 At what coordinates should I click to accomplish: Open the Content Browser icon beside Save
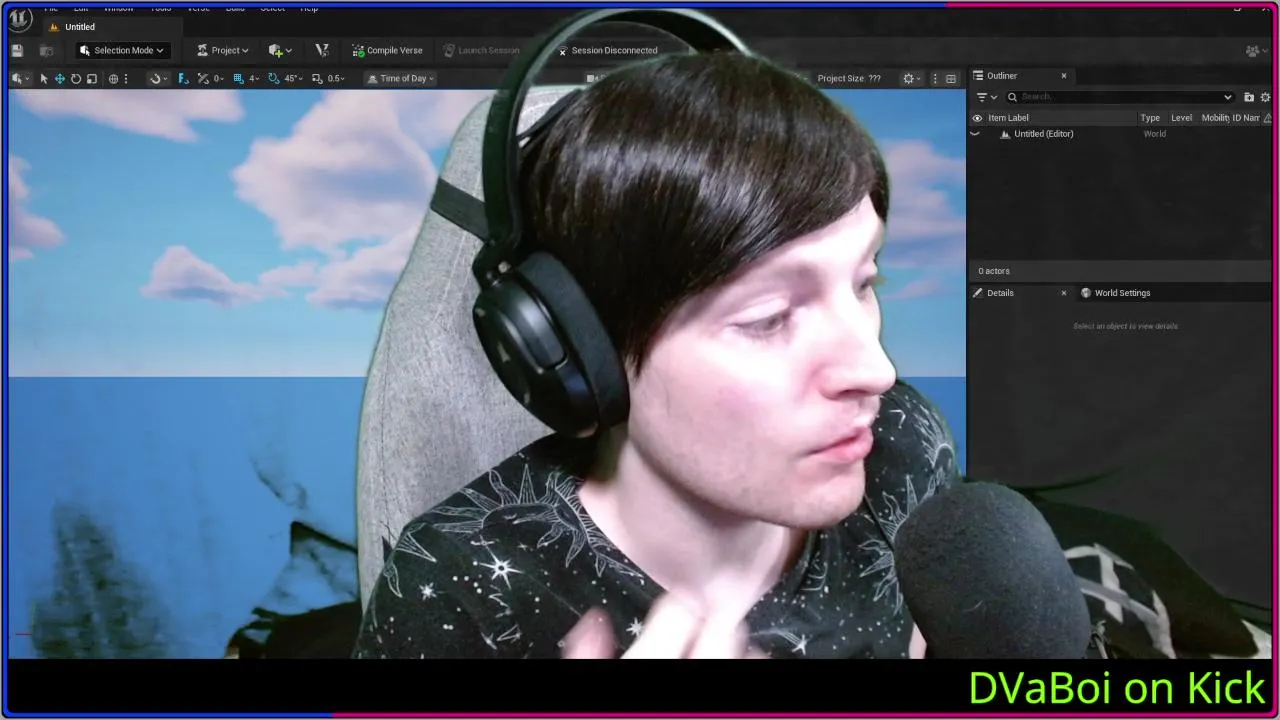click(x=46, y=50)
